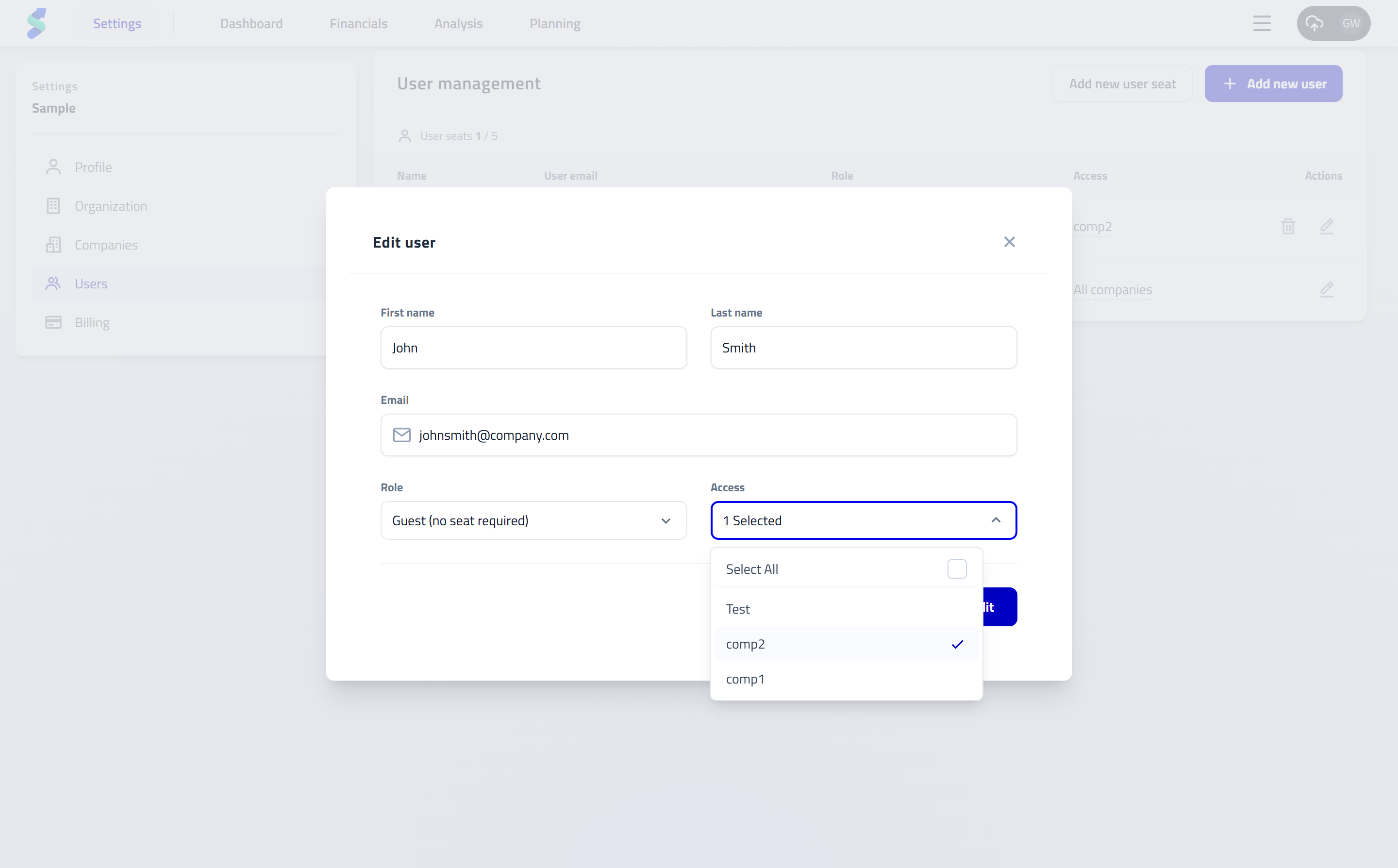Check comp1 in the access list
This screenshot has height=868, width=1398.
(x=746, y=679)
